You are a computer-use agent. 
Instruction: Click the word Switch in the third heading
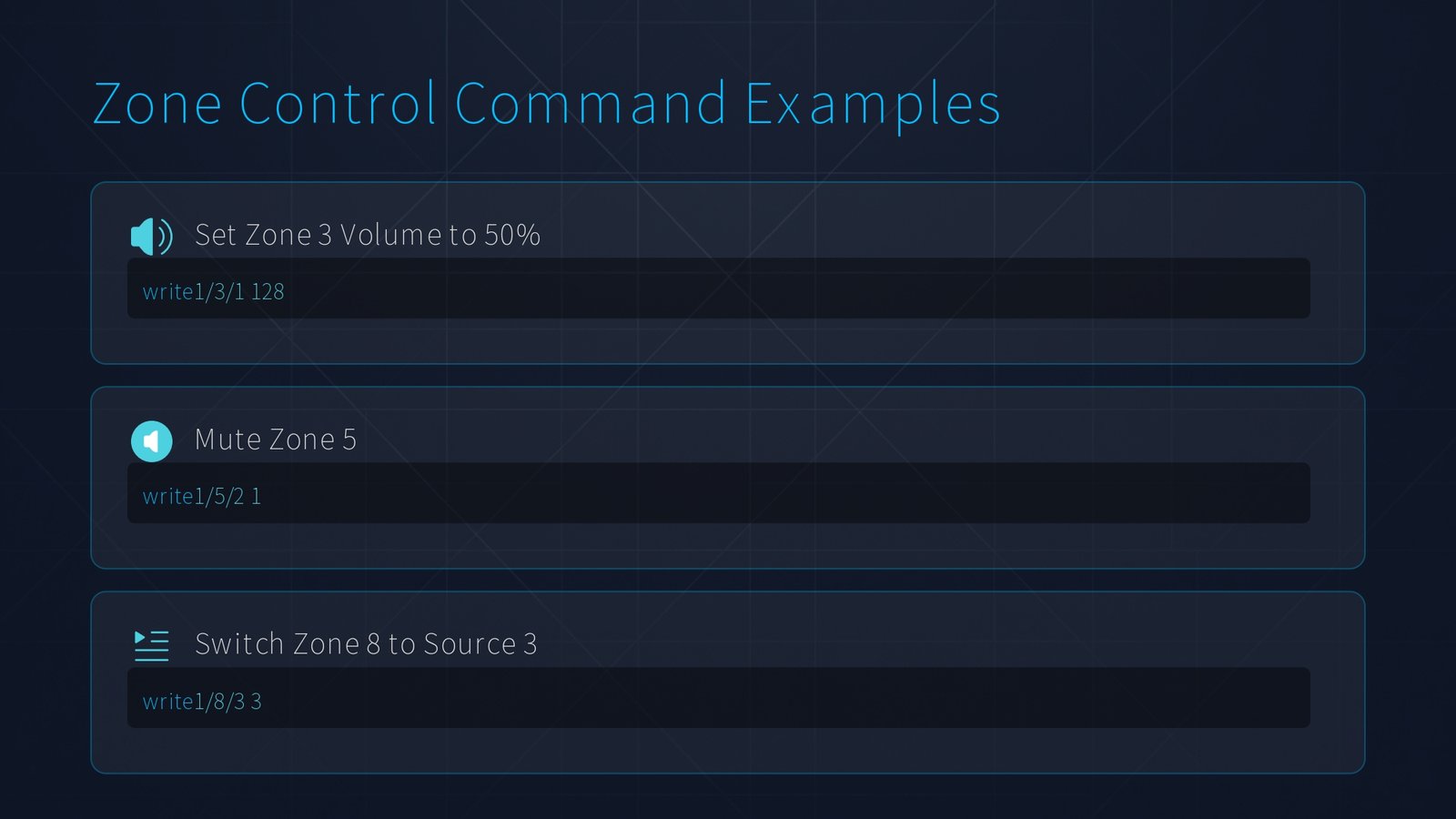pos(239,644)
